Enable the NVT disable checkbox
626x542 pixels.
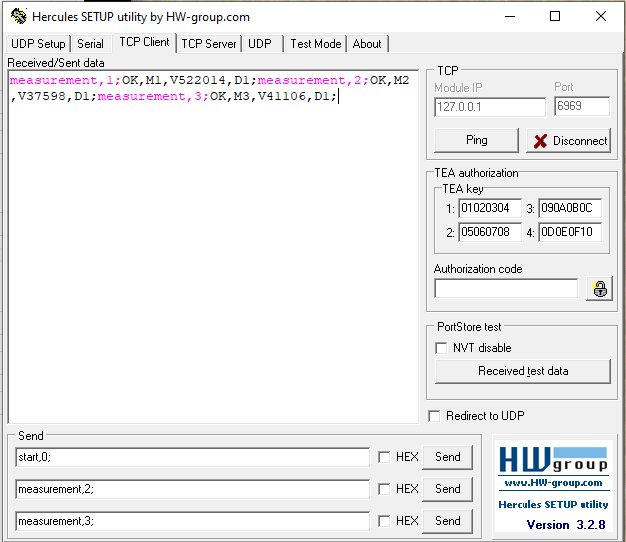coord(441,348)
